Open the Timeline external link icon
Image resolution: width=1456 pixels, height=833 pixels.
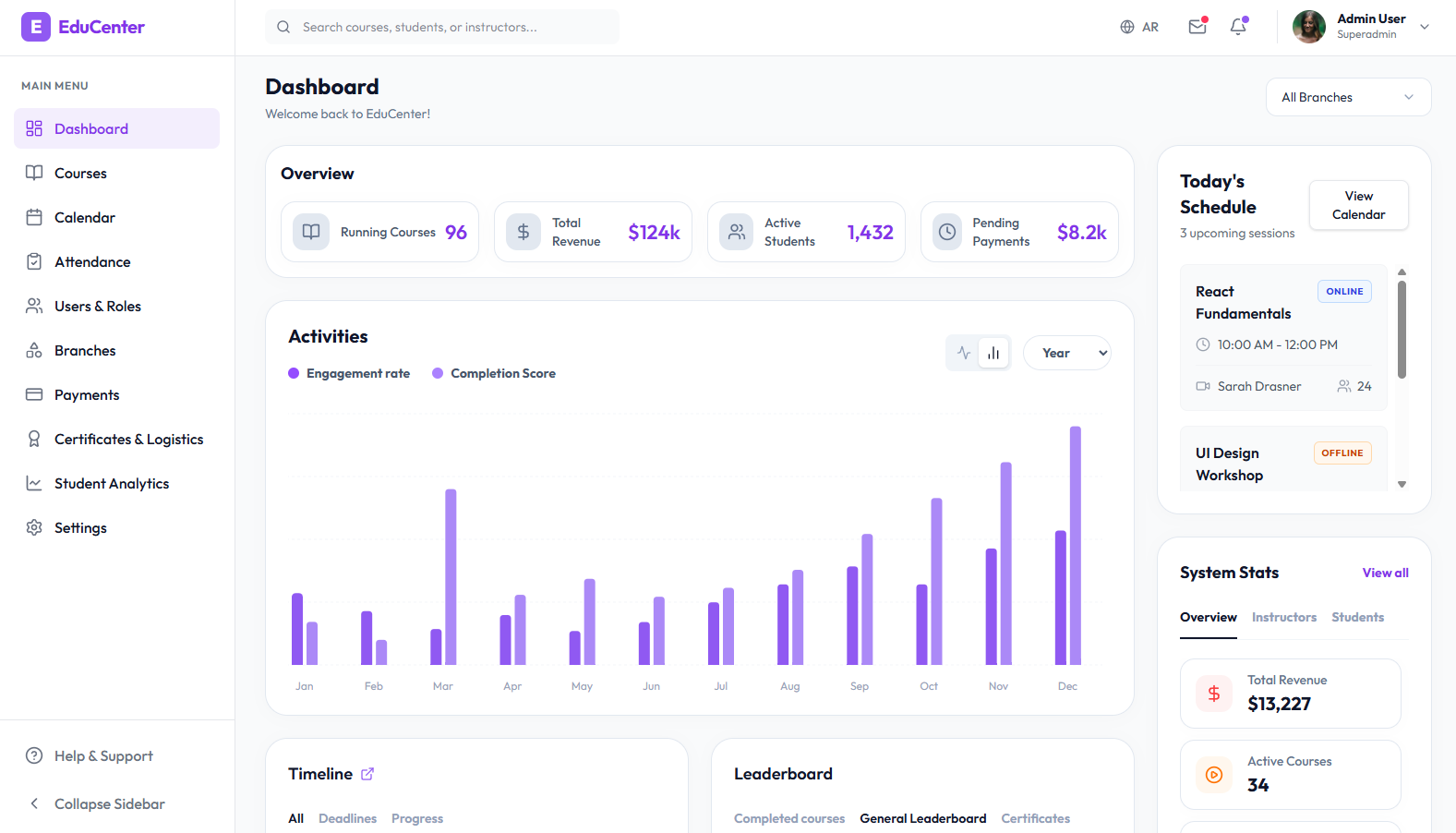click(x=367, y=774)
